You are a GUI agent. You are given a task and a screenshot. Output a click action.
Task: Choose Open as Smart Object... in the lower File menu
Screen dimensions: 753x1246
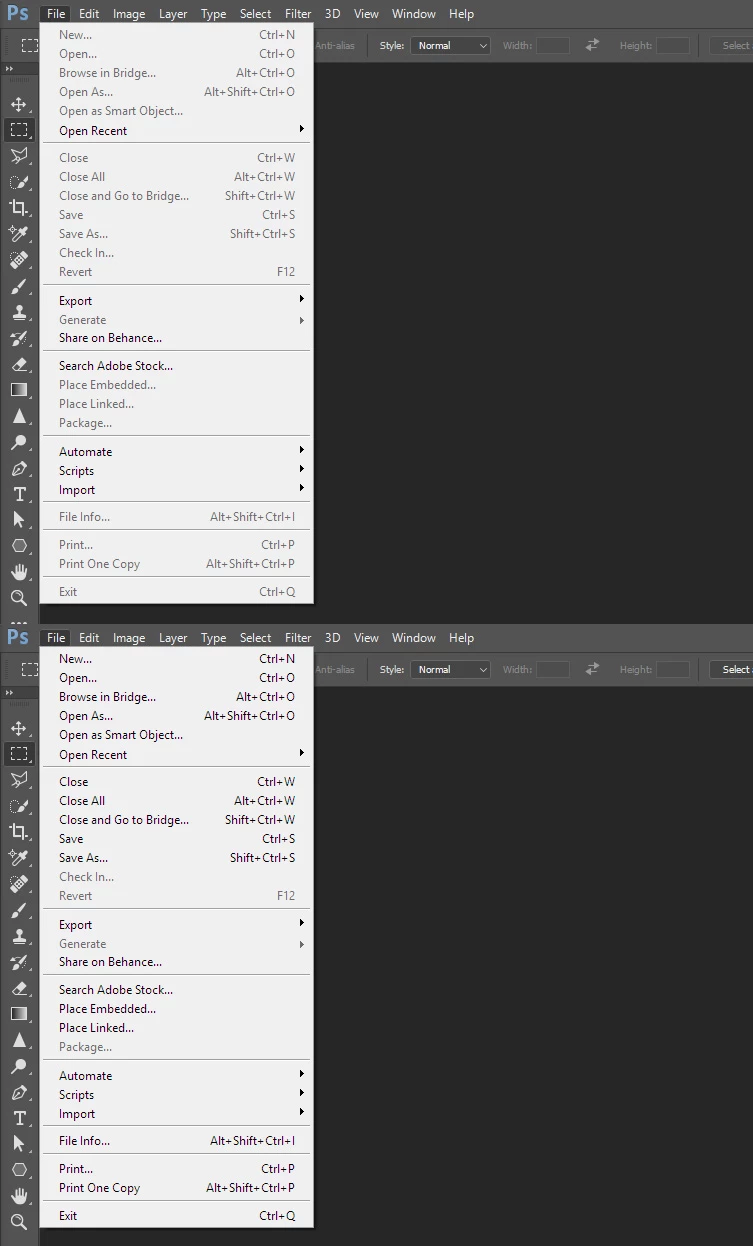[x=176, y=735]
